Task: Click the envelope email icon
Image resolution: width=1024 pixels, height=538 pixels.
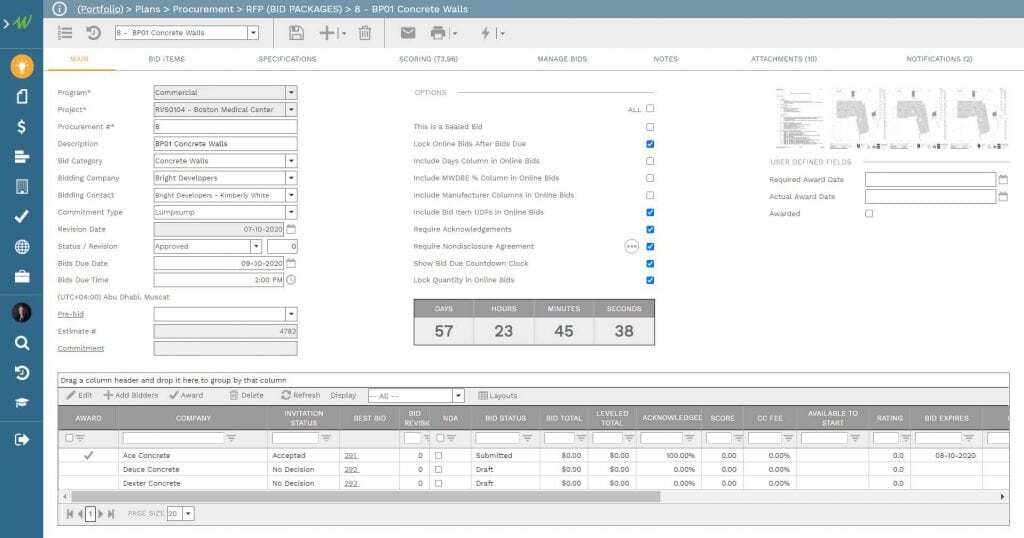Action: tap(408, 33)
